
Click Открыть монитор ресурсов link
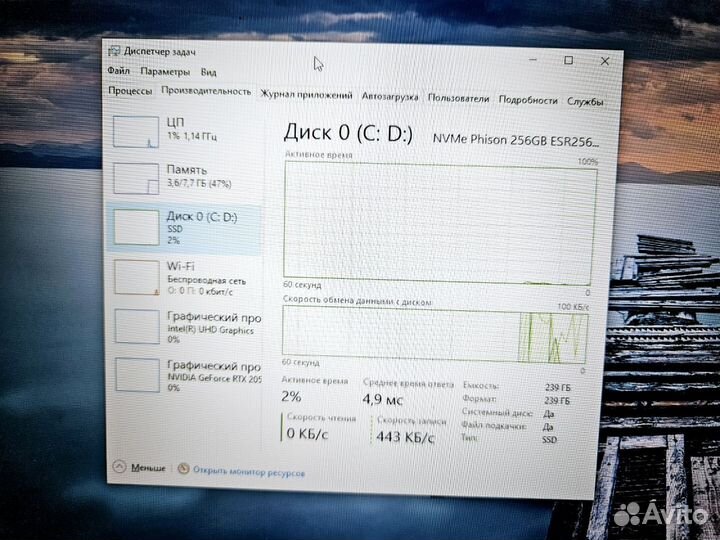pos(249,470)
